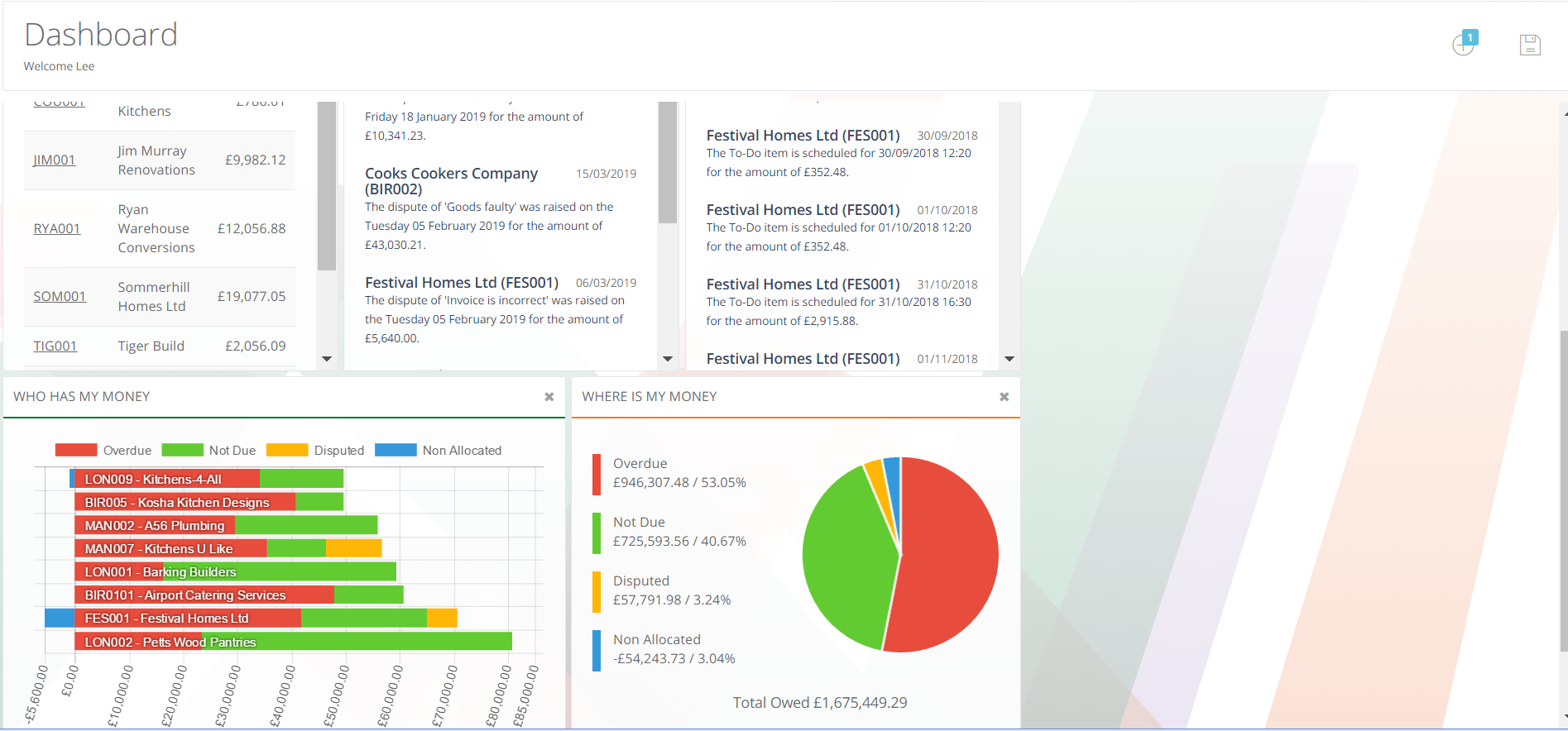Open Festival Homes to-do dated 31/10/2018

[x=803, y=284]
